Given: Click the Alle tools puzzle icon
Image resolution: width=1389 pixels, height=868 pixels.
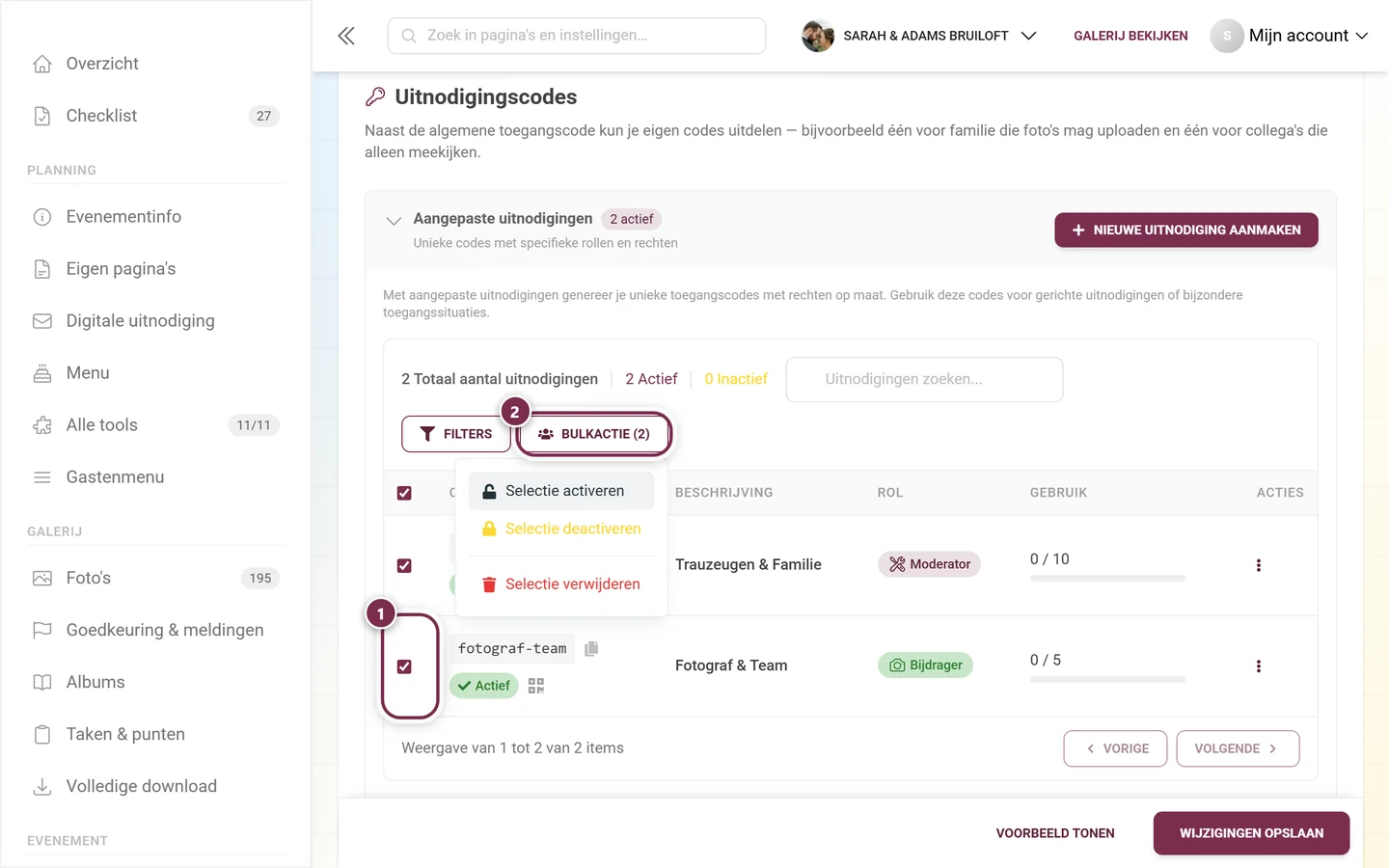Looking at the screenshot, I should click(x=42, y=425).
